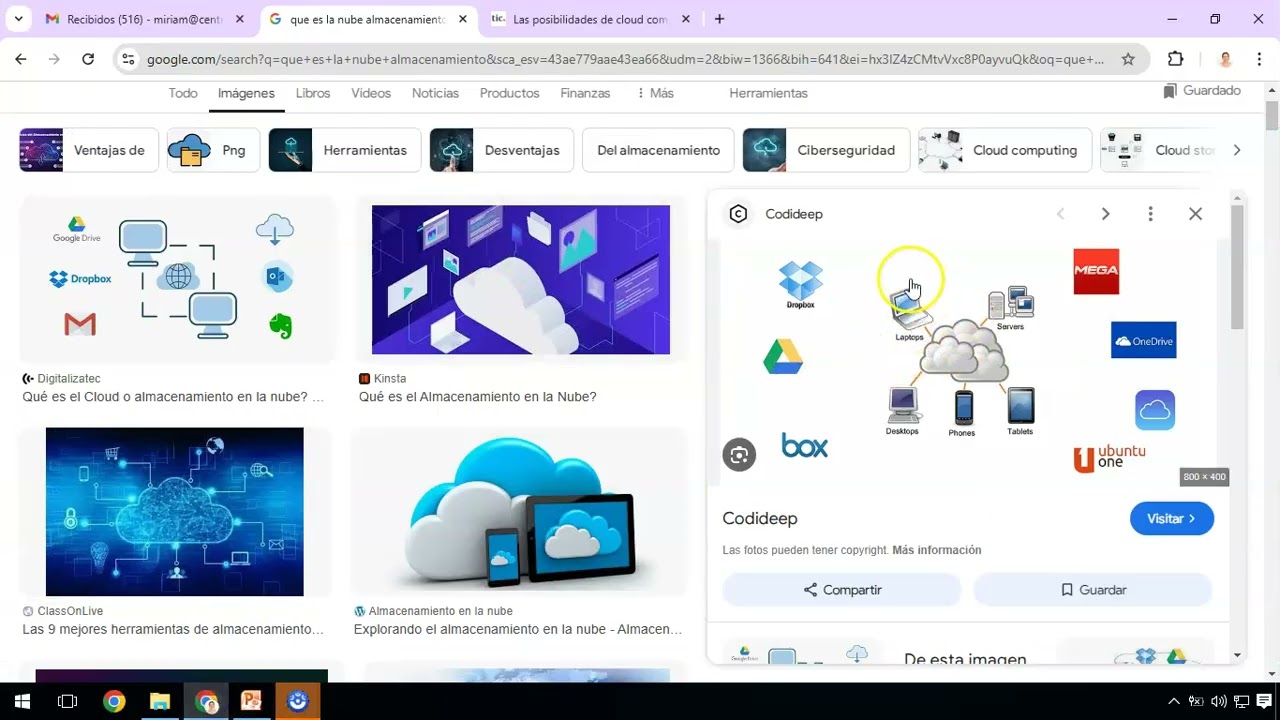Open Windows Start menu

[20, 701]
